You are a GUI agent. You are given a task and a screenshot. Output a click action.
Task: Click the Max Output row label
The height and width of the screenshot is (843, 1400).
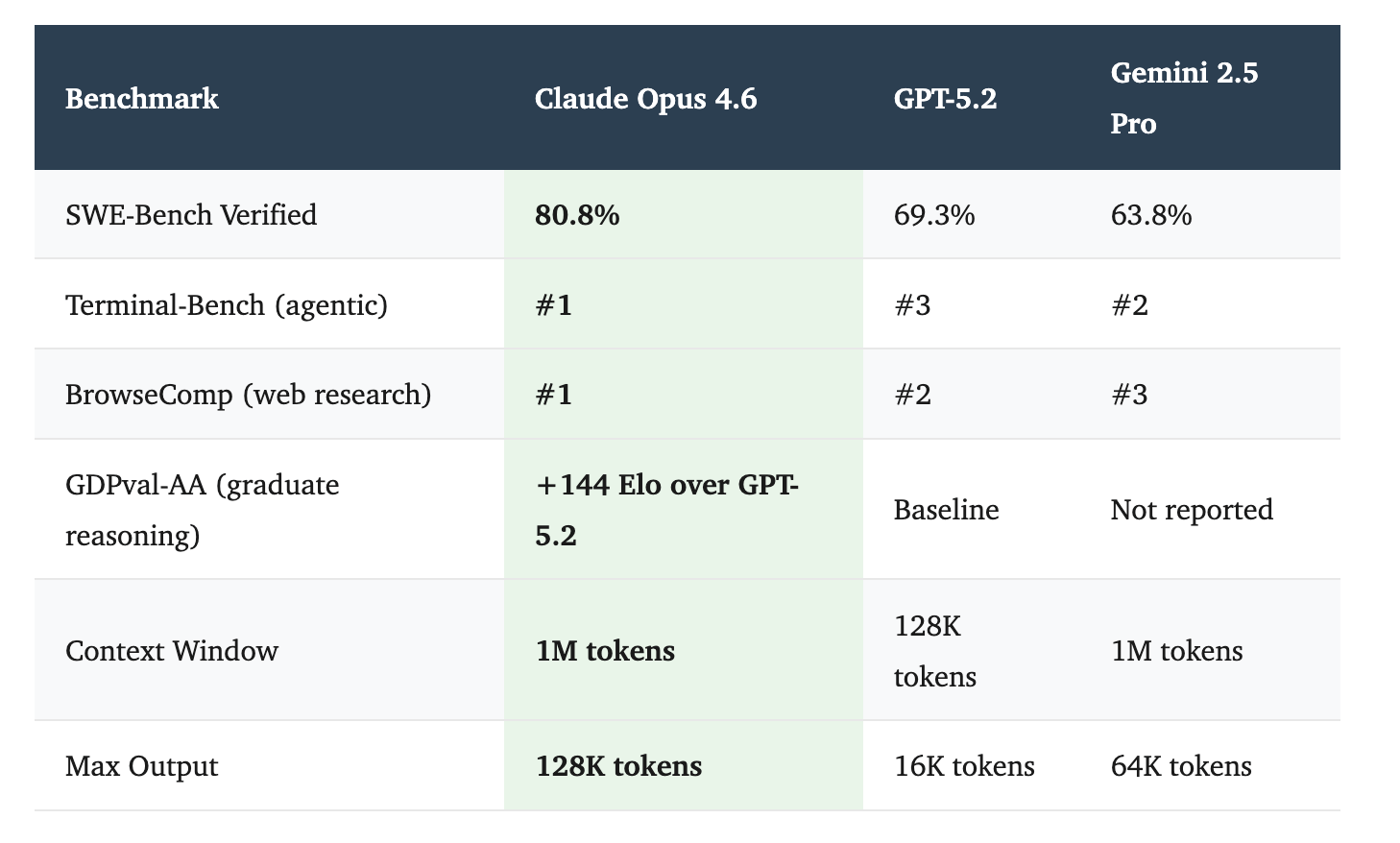(142, 765)
